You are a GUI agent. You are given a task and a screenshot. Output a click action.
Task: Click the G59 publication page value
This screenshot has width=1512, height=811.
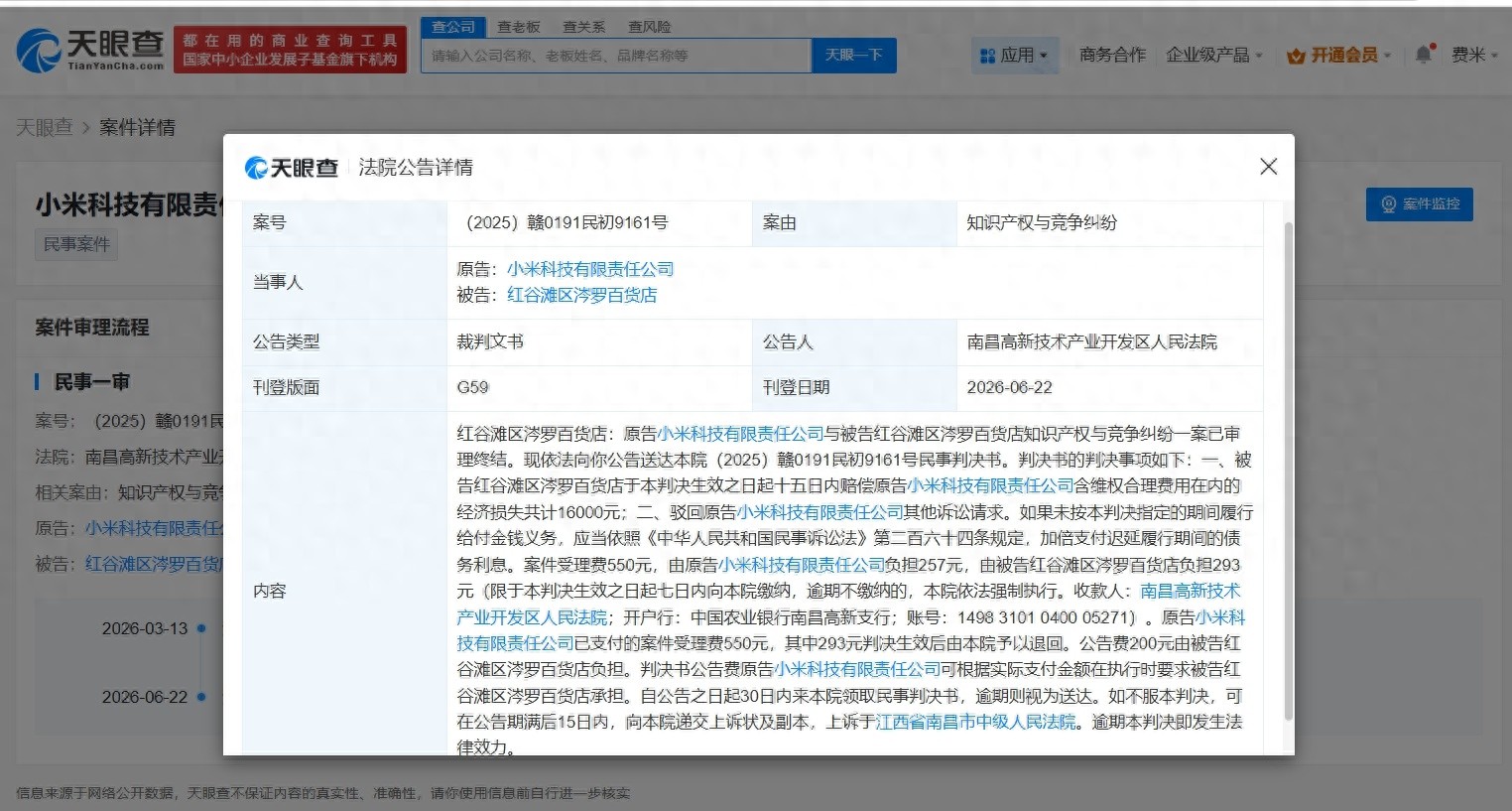coord(473,387)
